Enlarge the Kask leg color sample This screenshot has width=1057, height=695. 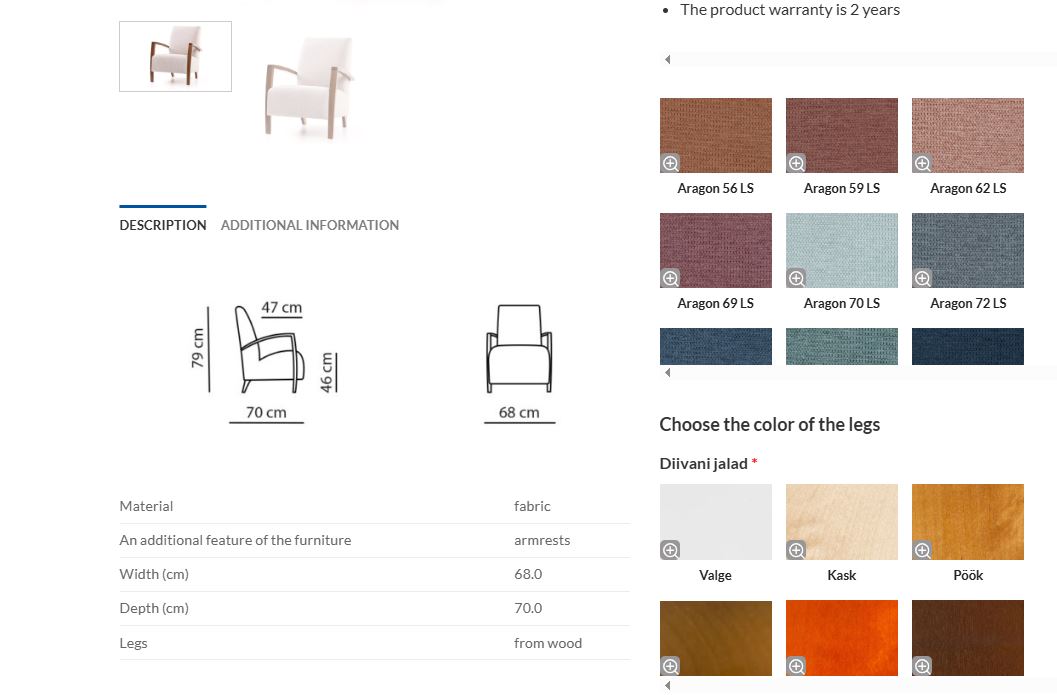pos(796,550)
